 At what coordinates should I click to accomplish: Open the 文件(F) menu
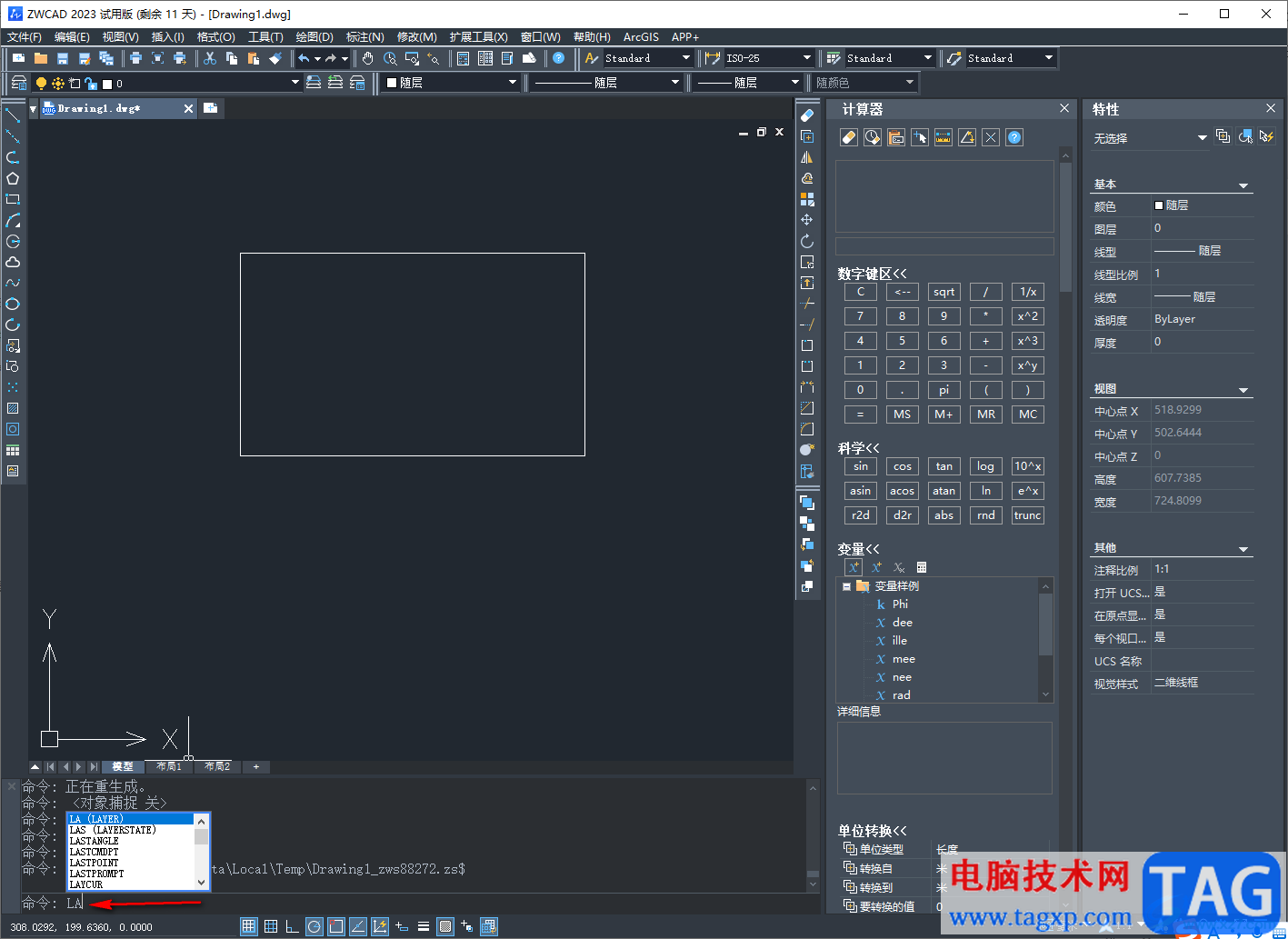[25, 37]
